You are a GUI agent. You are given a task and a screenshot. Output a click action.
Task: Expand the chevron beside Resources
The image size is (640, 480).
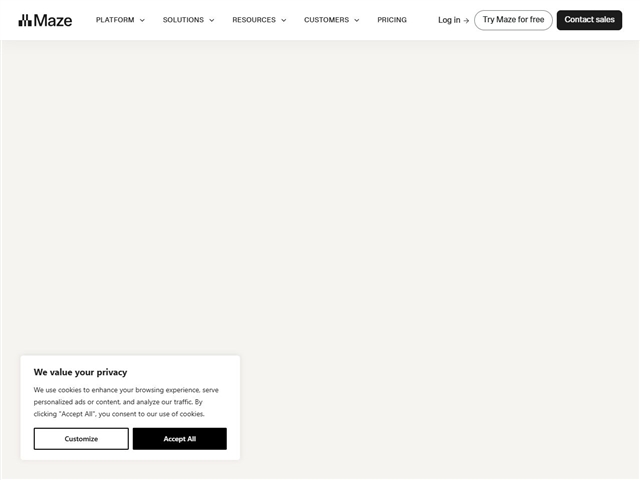click(x=284, y=20)
